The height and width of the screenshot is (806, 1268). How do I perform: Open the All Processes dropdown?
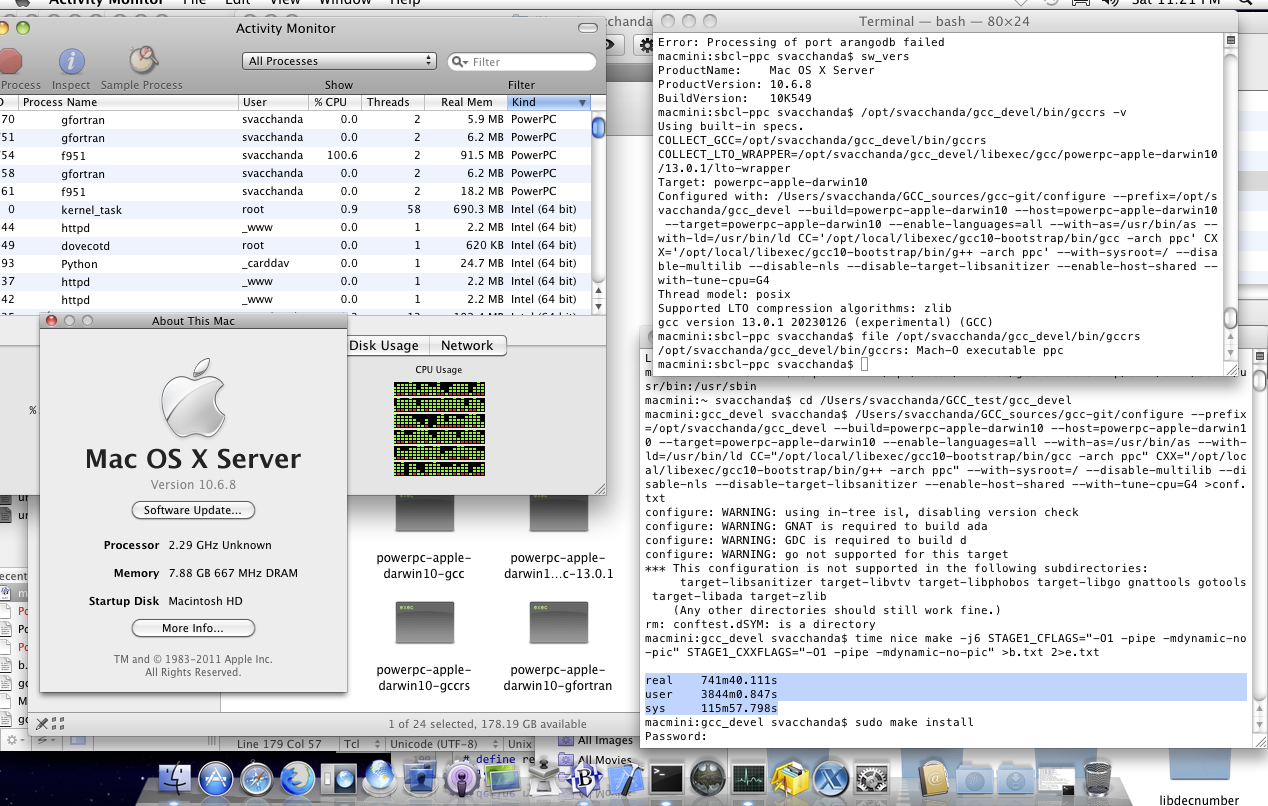pos(339,61)
